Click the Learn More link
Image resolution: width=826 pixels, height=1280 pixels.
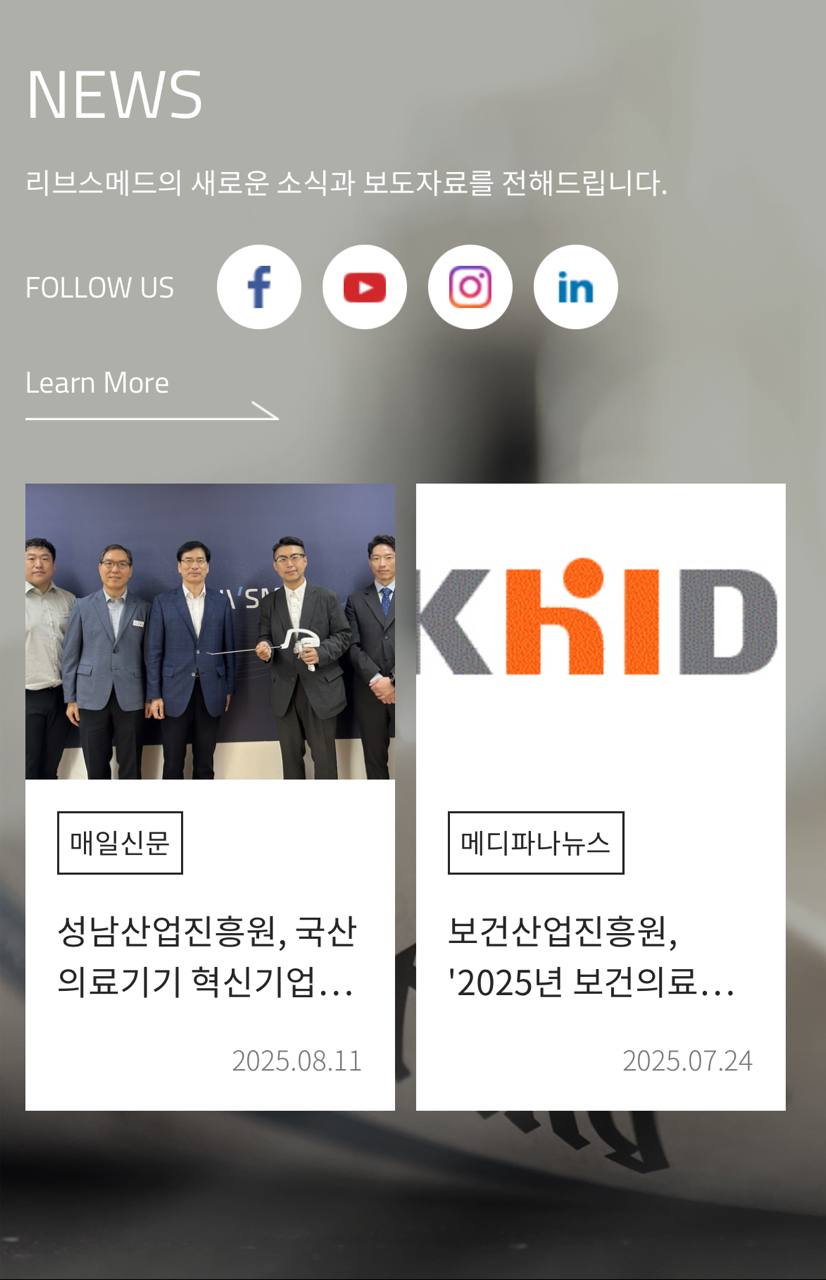tap(97, 383)
